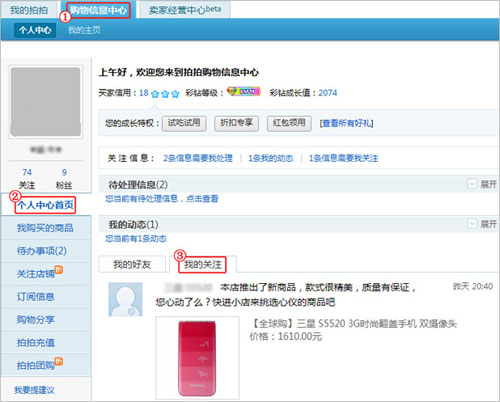Click 1条我的动态 link
The image size is (500, 402).
coord(271,158)
